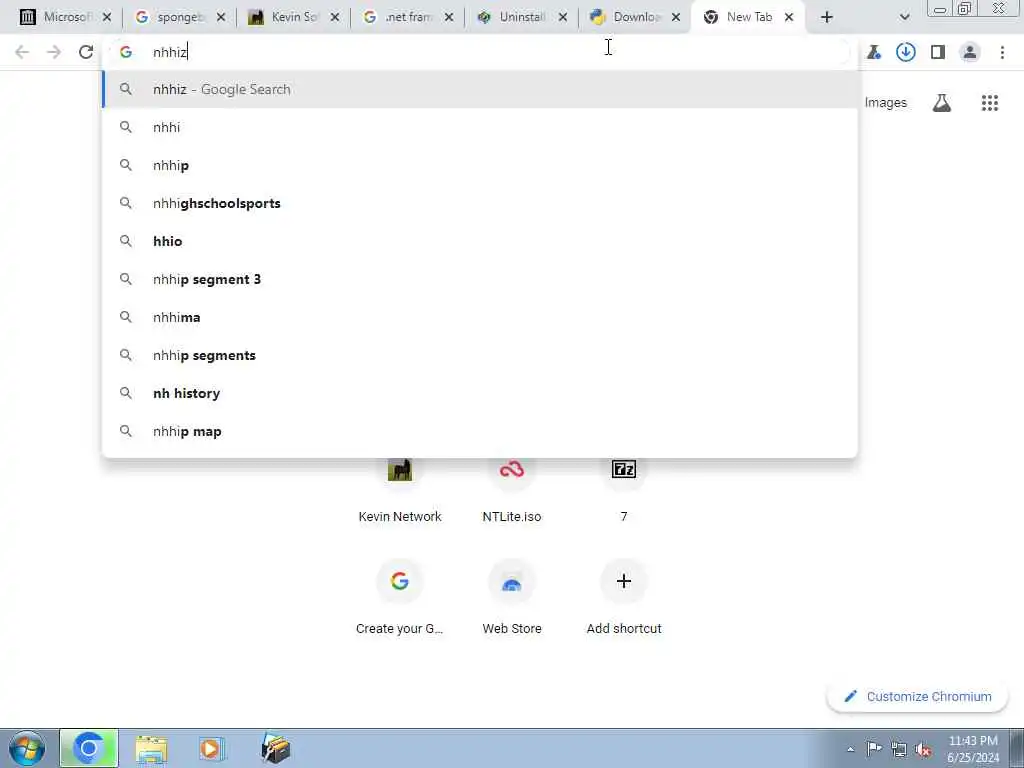This screenshot has width=1024, height=768.
Task: Select the 'hhio' suggestion
Action: point(480,241)
